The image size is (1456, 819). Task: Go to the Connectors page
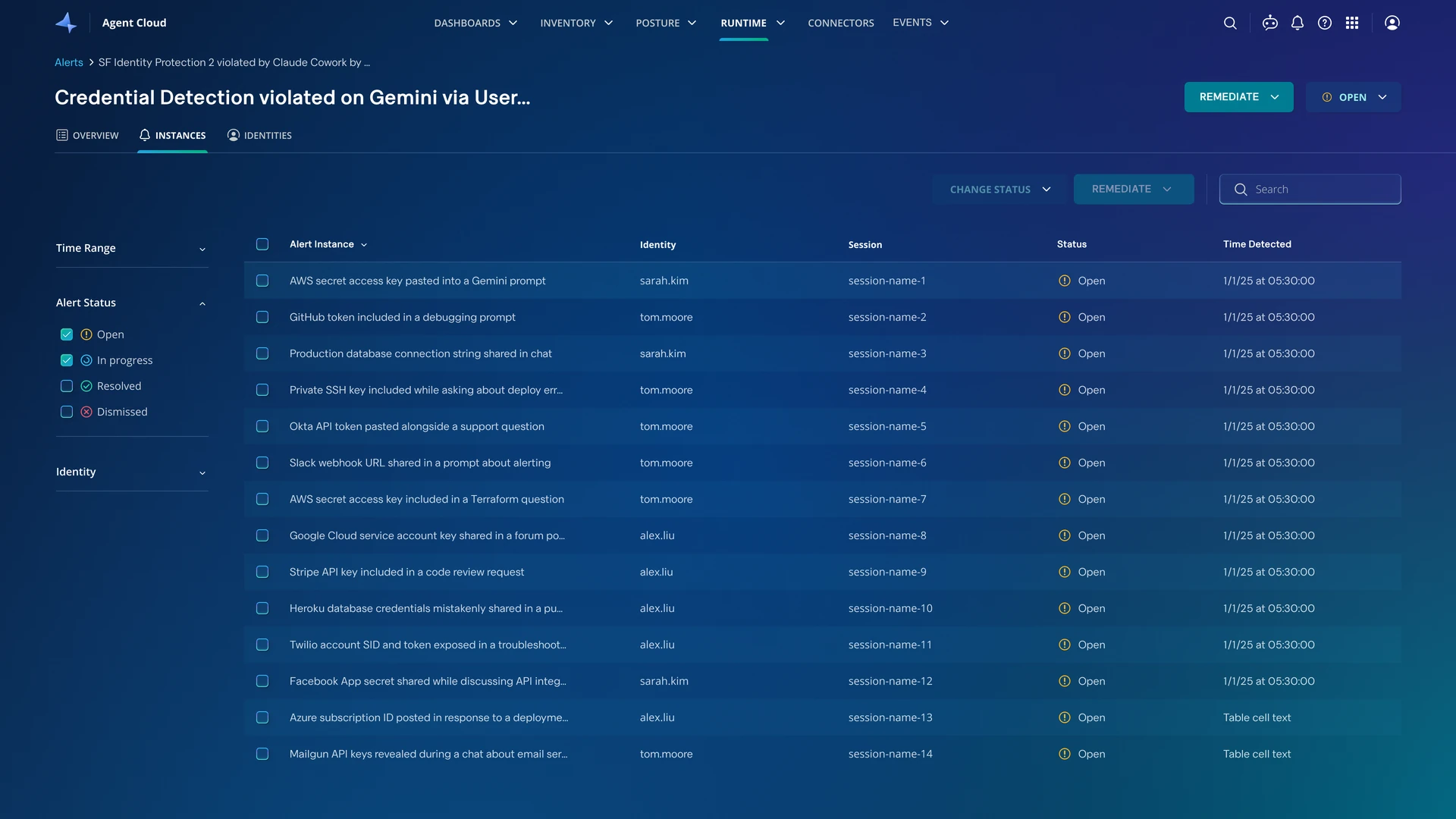(x=841, y=23)
